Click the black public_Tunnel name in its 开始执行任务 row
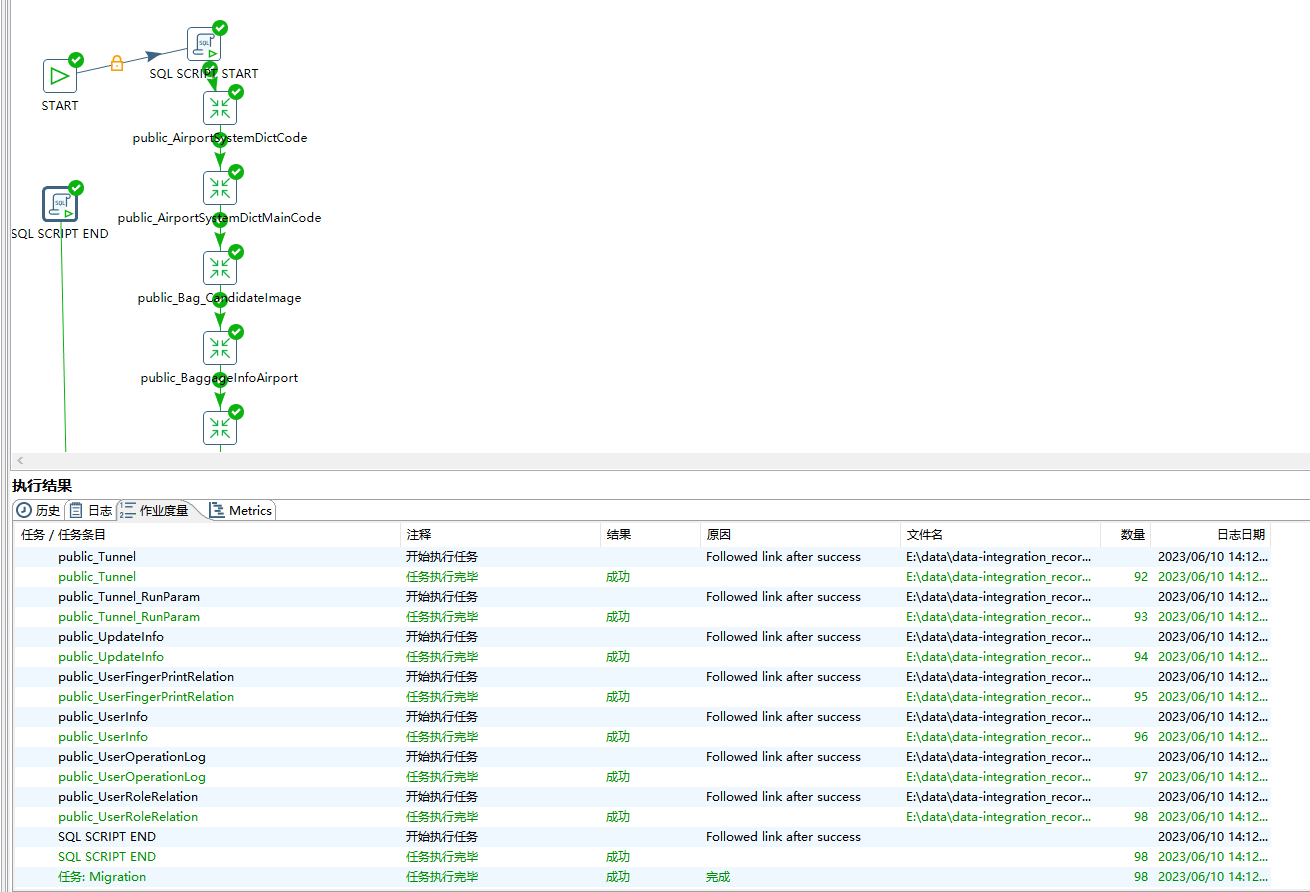The height and width of the screenshot is (892, 1310). click(x=97, y=557)
